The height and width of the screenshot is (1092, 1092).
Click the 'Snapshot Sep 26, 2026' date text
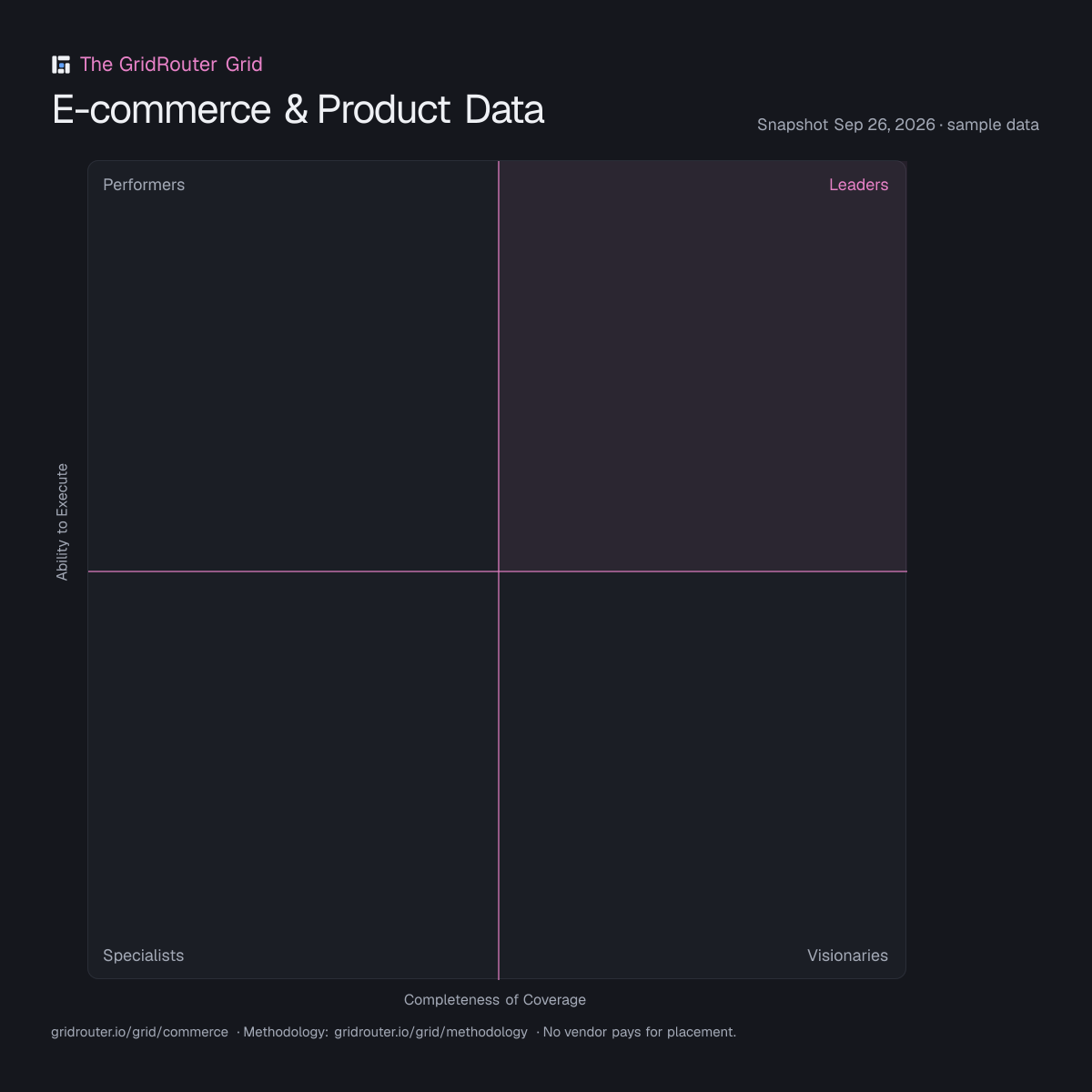coord(846,125)
